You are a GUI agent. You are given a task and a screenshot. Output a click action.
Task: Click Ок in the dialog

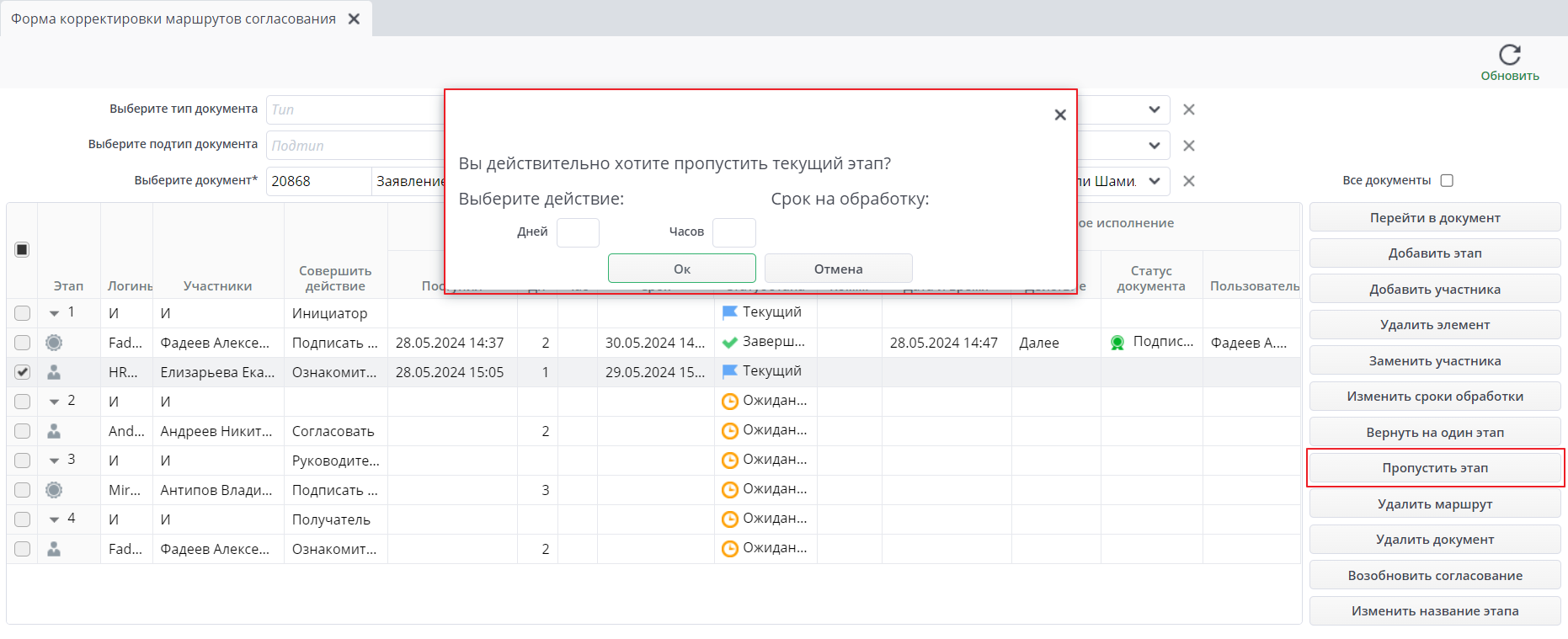click(682, 269)
